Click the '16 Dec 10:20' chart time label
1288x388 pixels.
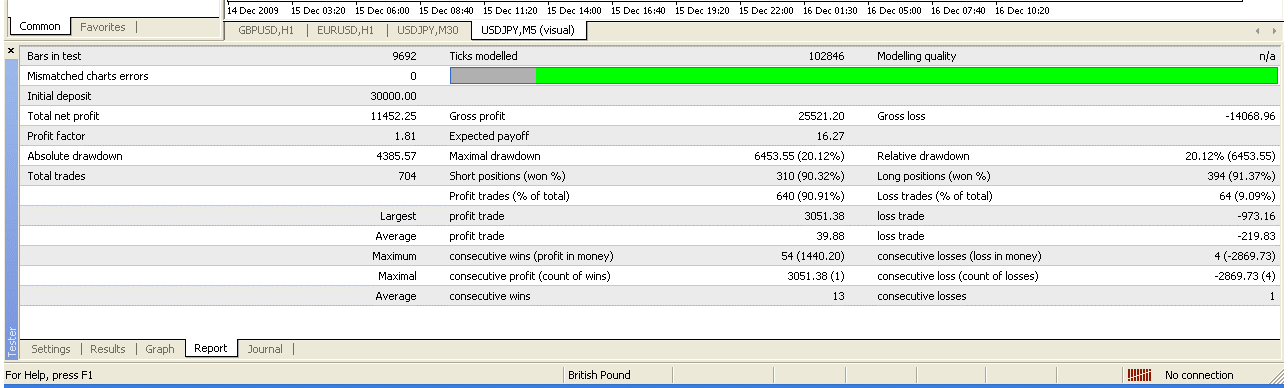(x=1022, y=10)
